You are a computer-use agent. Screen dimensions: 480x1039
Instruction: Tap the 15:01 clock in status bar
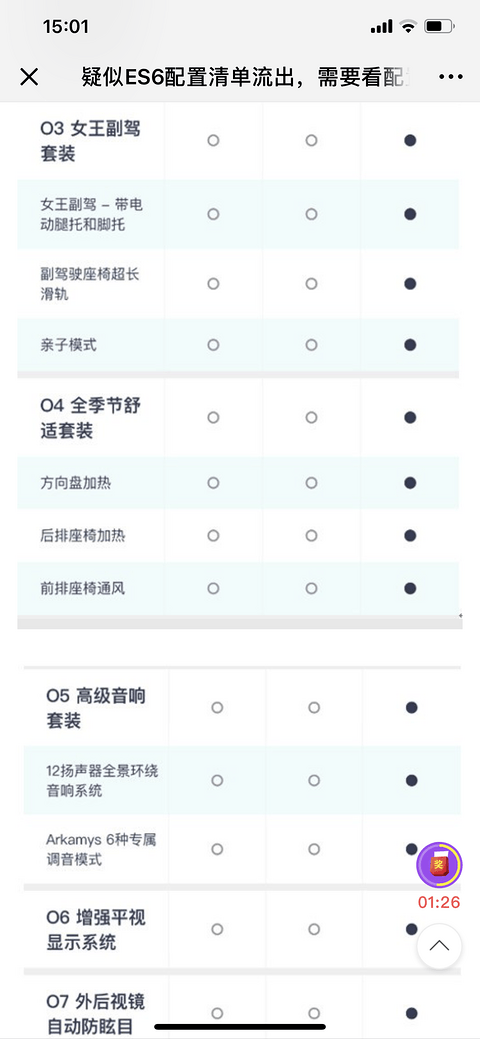point(66,27)
